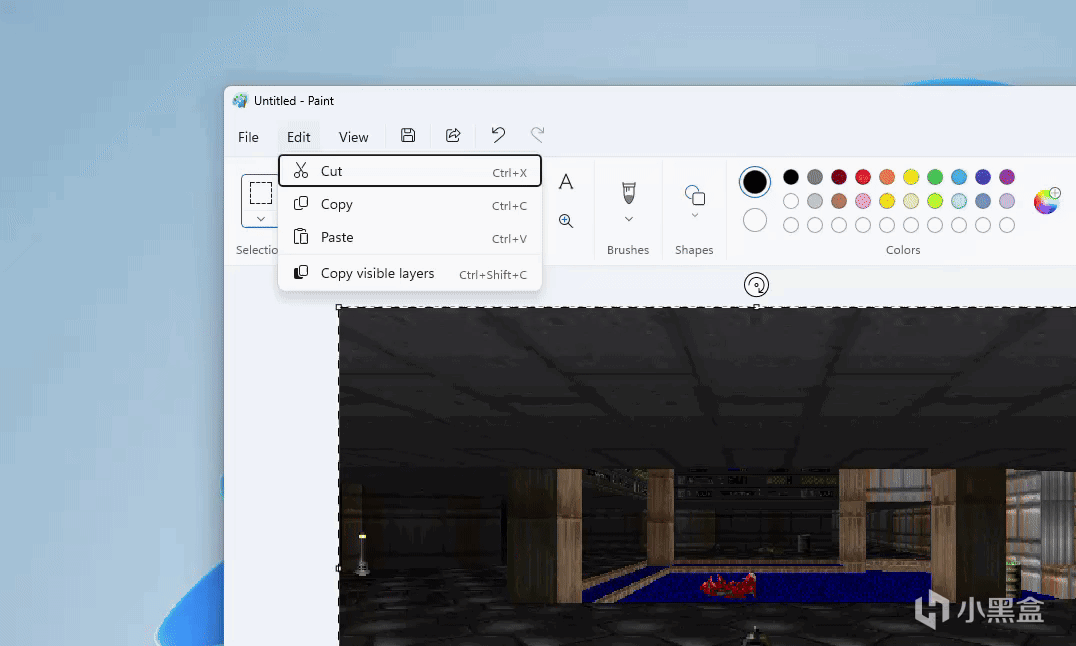Pick the black palette swatch
Image resolution: width=1076 pixels, height=646 pixels.
click(791, 177)
